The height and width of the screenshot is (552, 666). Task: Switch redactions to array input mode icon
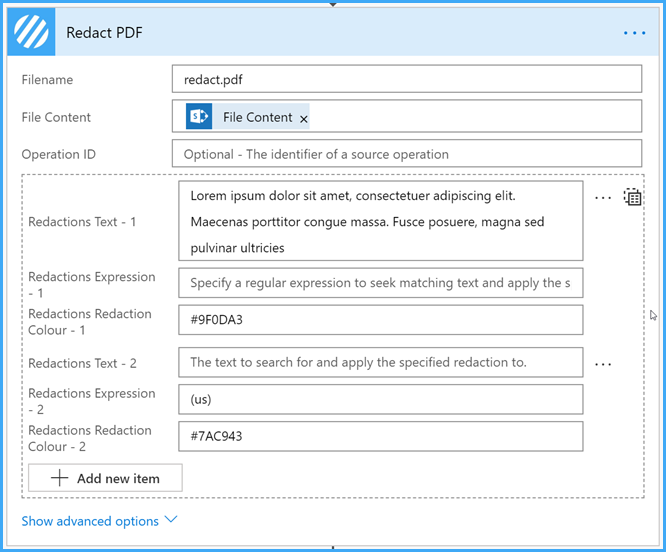[632, 197]
